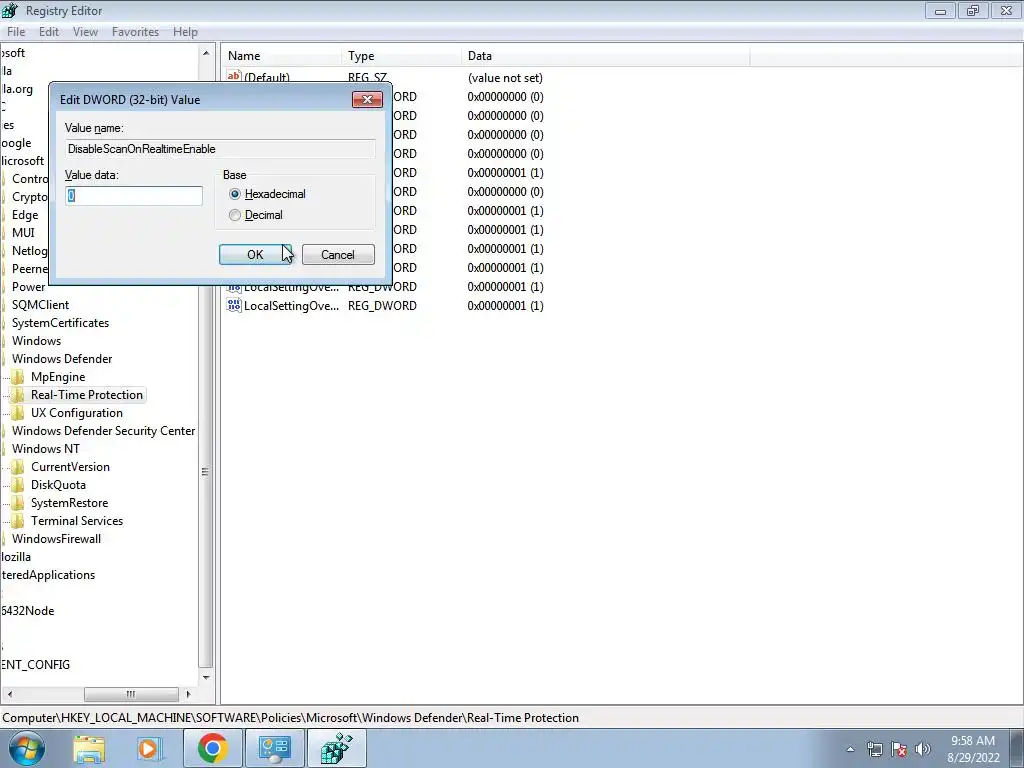Click the registry path in the status bar
Screen dimensions: 1024x768
click(291, 718)
